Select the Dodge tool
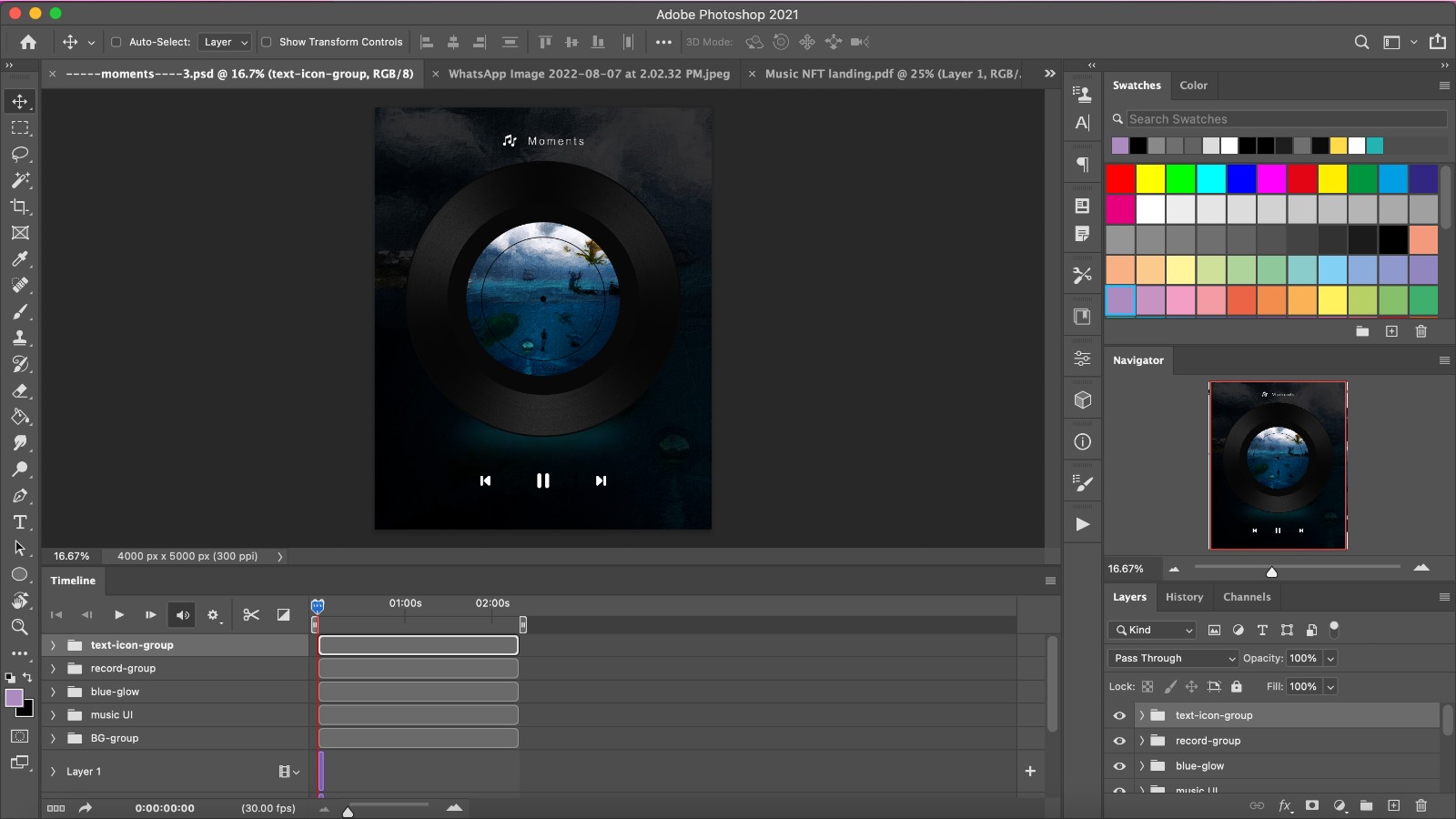This screenshot has width=1456, height=819. coord(20,470)
